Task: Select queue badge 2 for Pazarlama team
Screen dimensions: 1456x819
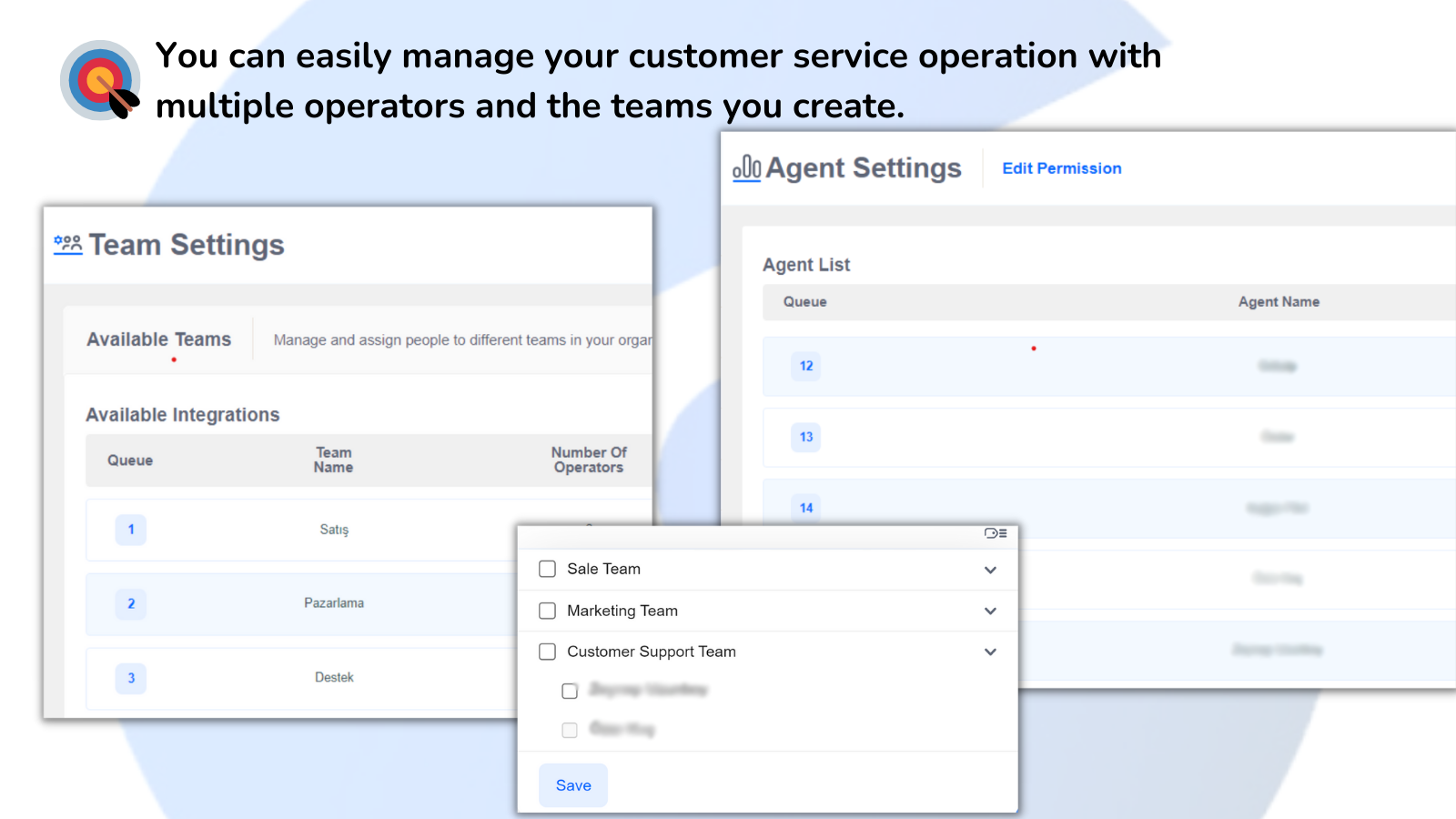Action: pyautogui.click(x=130, y=603)
